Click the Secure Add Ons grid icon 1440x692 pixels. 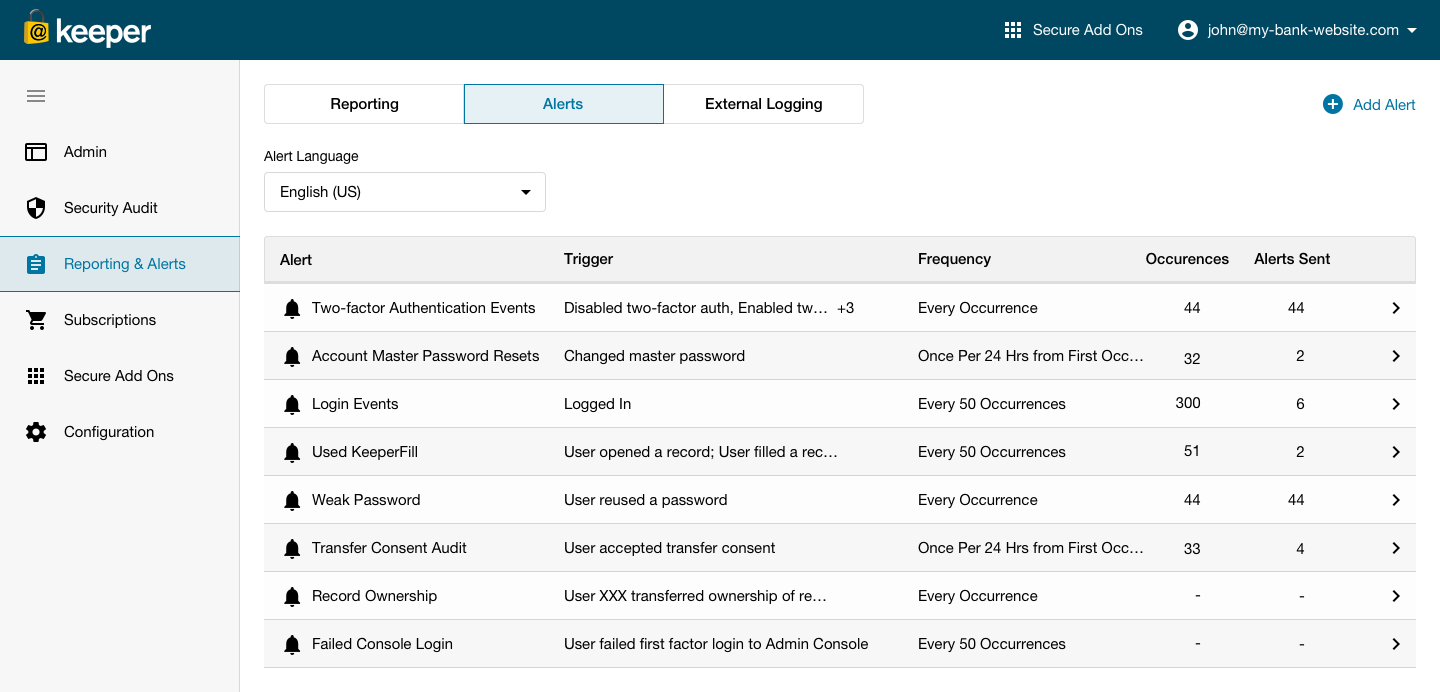36,376
